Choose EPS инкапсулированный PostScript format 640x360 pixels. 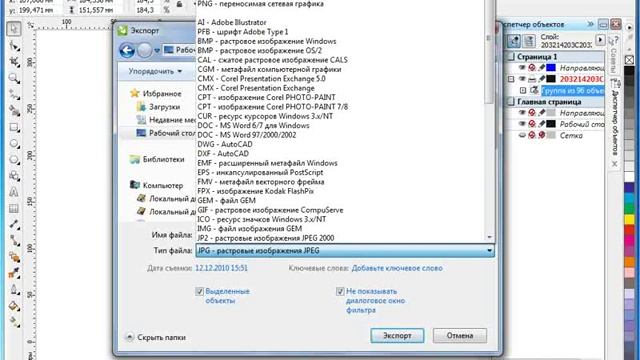coord(260,172)
